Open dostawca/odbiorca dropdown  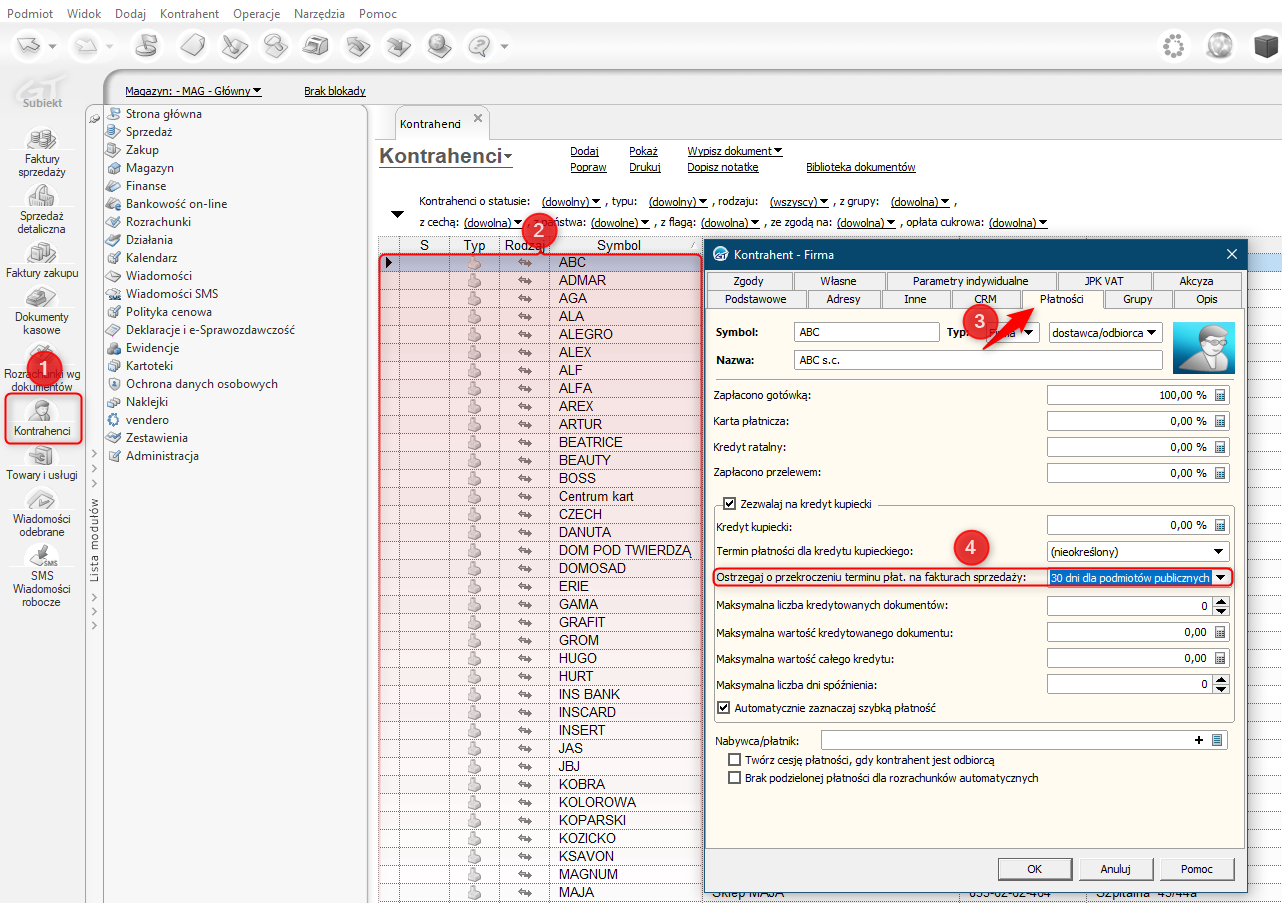point(1105,332)
